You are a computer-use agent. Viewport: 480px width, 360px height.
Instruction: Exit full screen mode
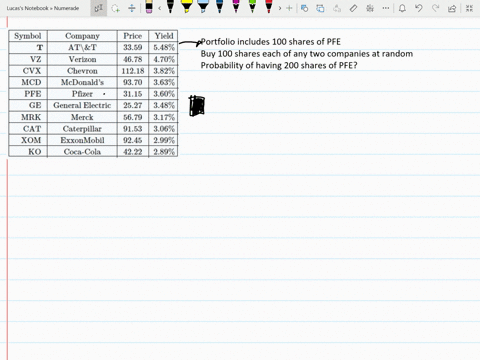[469, 8]
